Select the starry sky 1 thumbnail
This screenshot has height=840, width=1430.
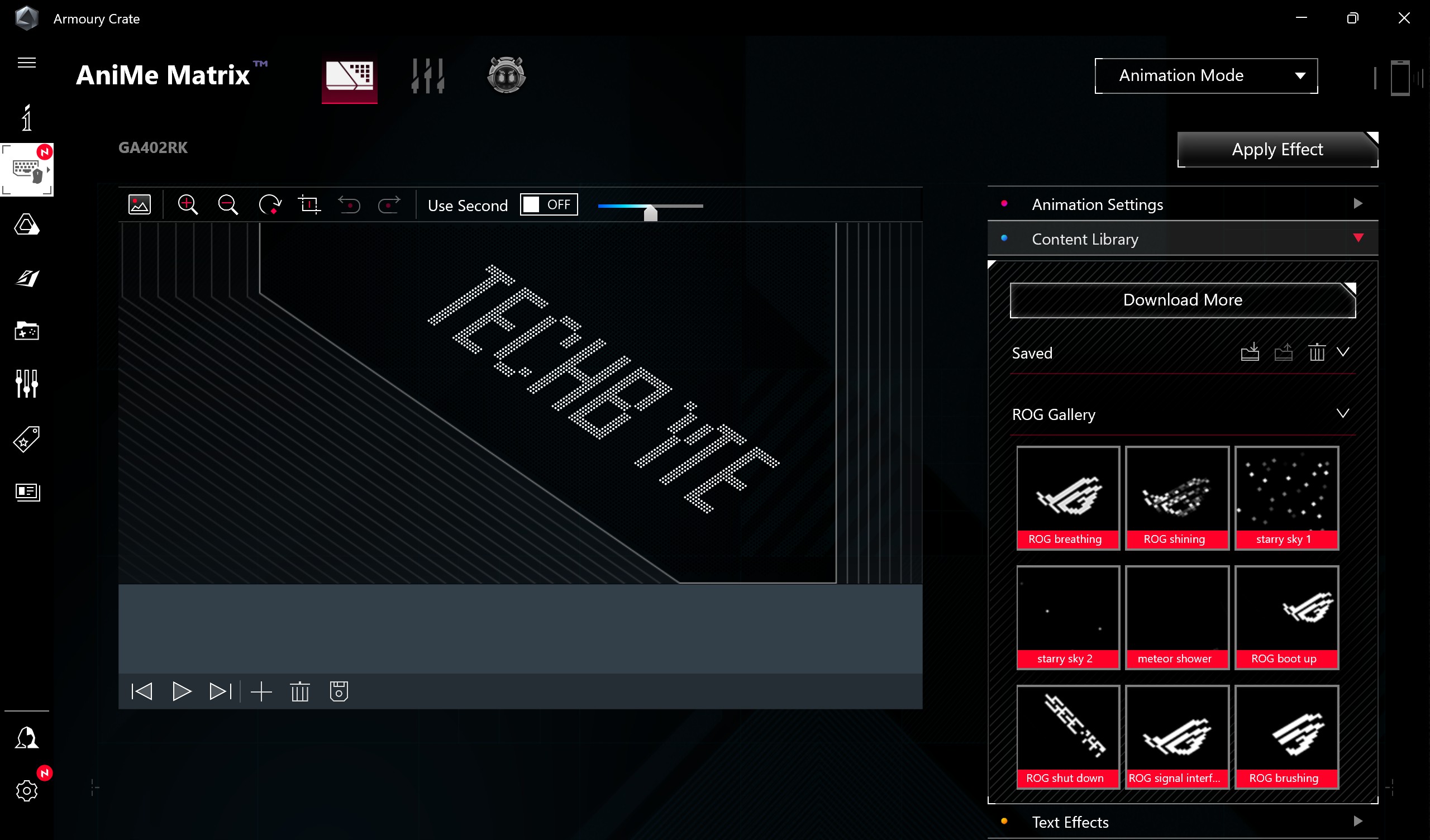[x=1286, y=498]
